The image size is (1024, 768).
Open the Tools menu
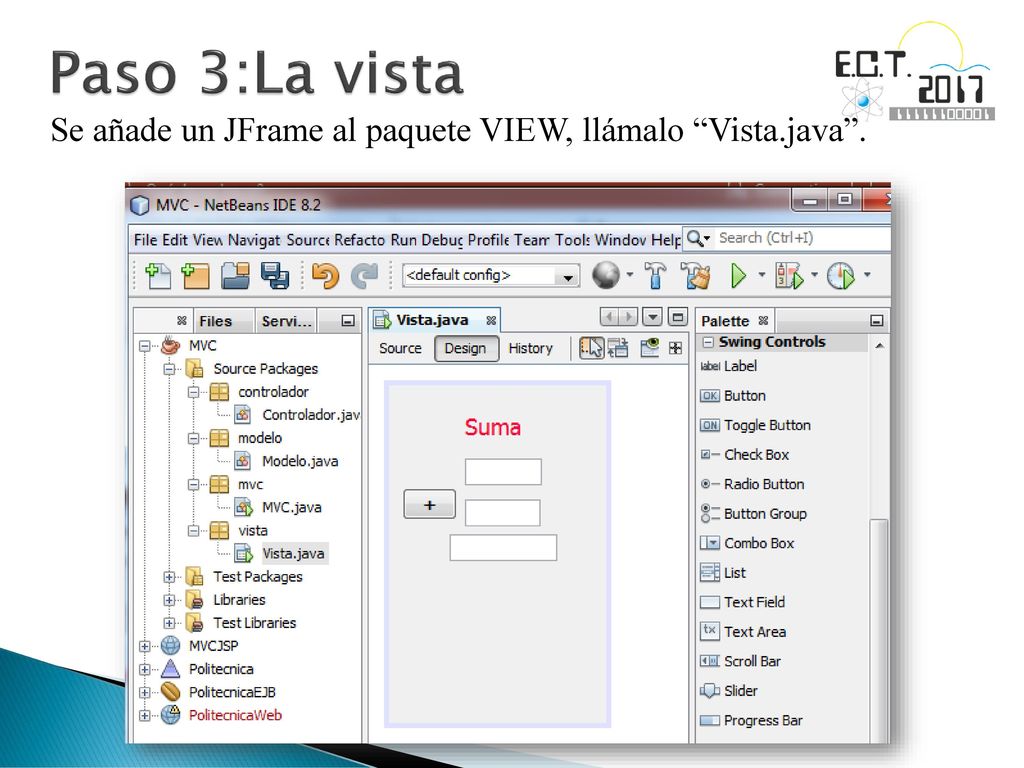(573, 240)
